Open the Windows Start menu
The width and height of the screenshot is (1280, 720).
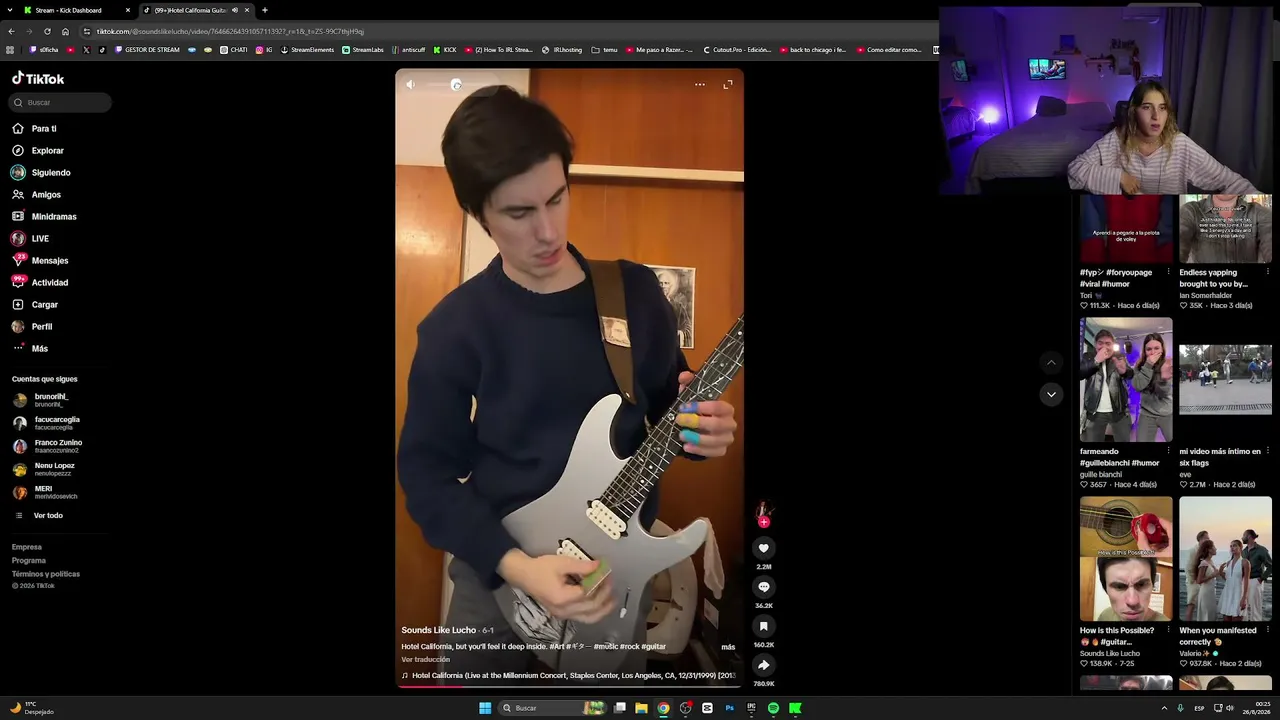click(485, 708)
